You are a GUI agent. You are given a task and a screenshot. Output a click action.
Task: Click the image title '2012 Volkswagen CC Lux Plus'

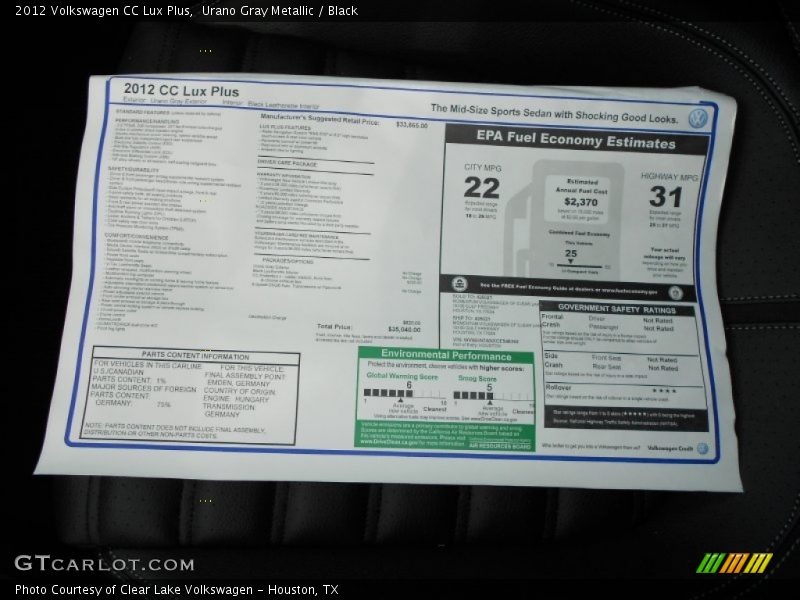point(103,11)
